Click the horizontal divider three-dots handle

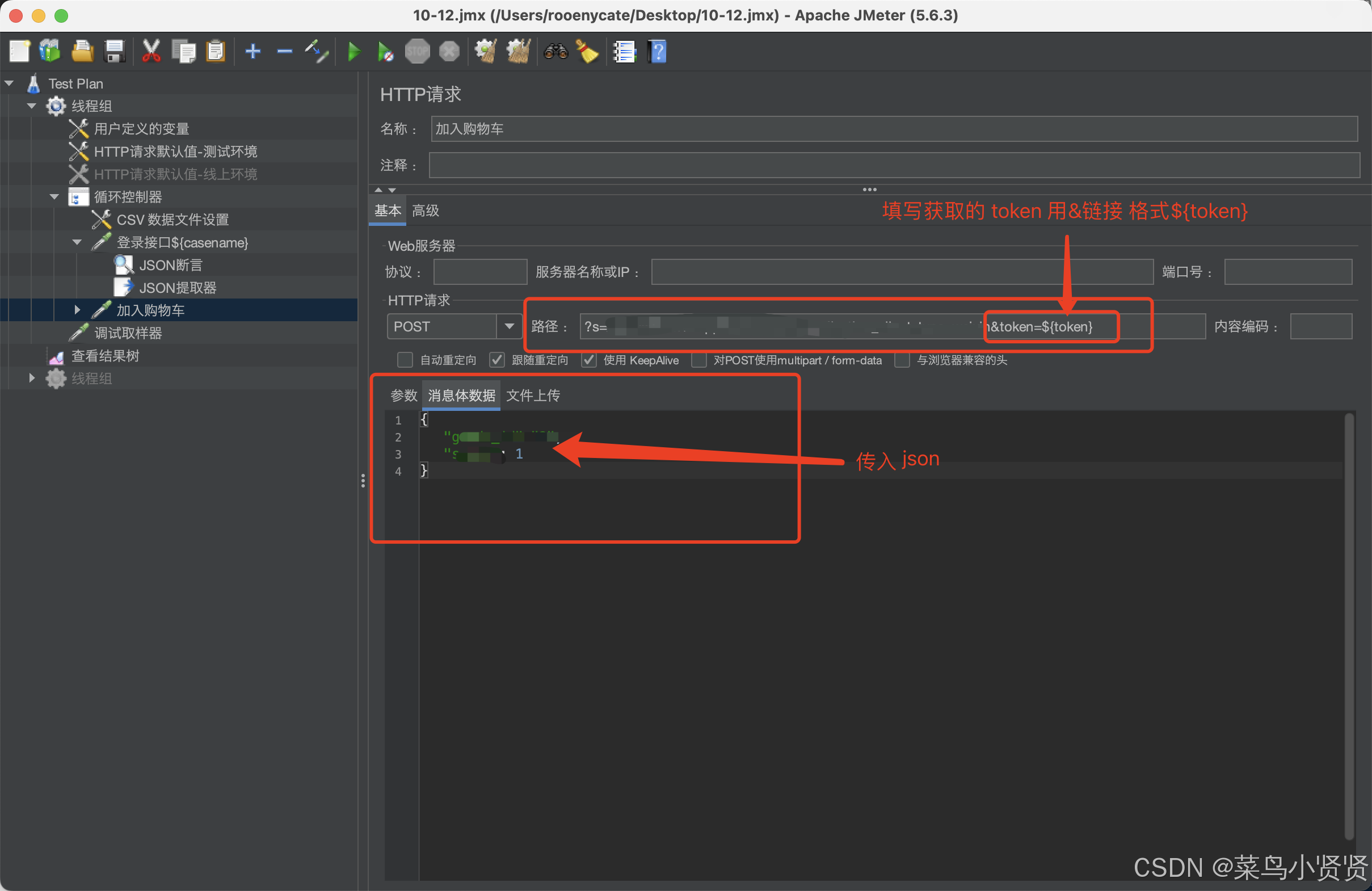click(x=869, y=190)
